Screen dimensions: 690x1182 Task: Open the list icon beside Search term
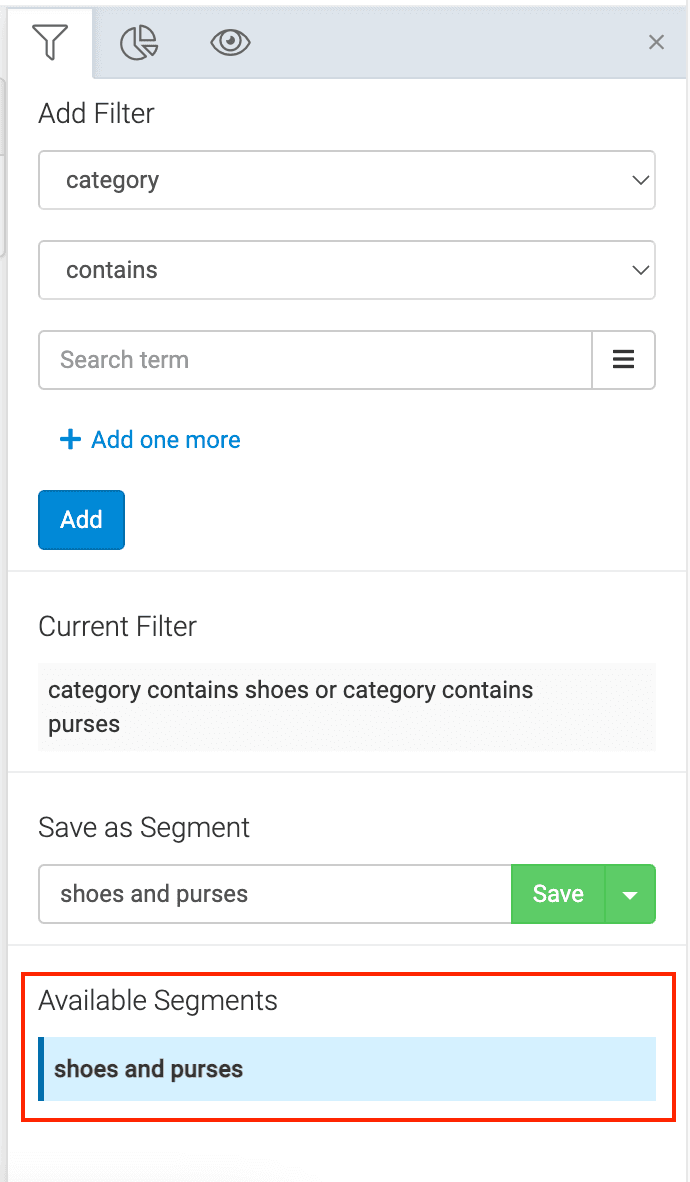pyautogui.click(x=623, y=360)
